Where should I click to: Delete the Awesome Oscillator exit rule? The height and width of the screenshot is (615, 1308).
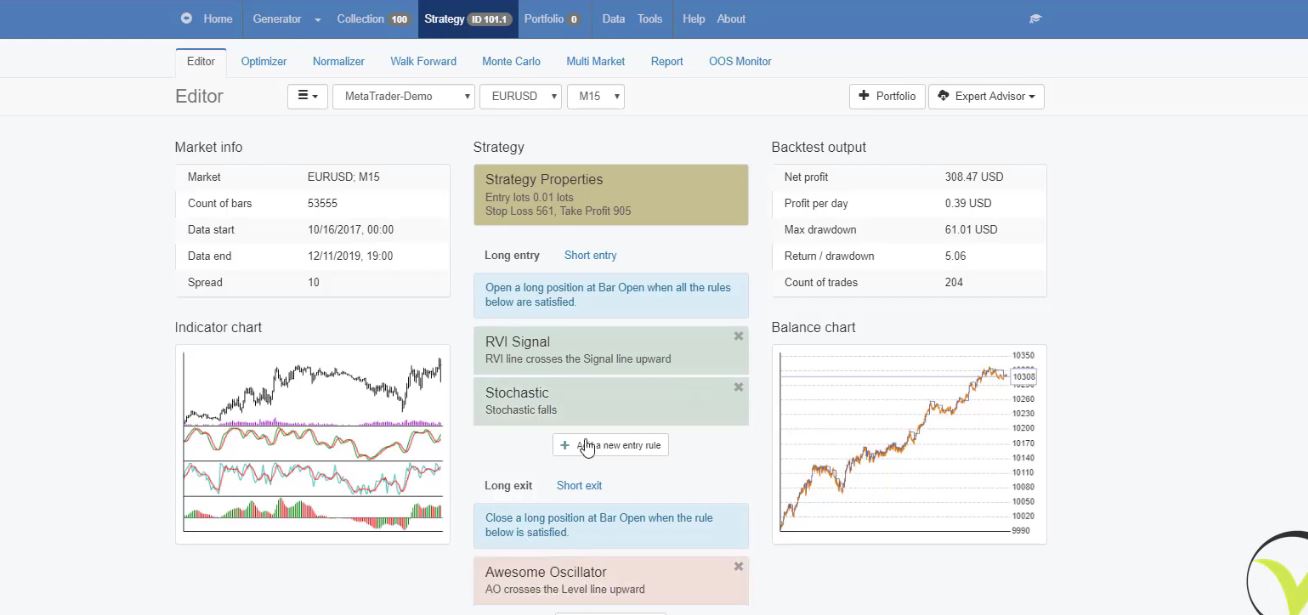point(738,566)
